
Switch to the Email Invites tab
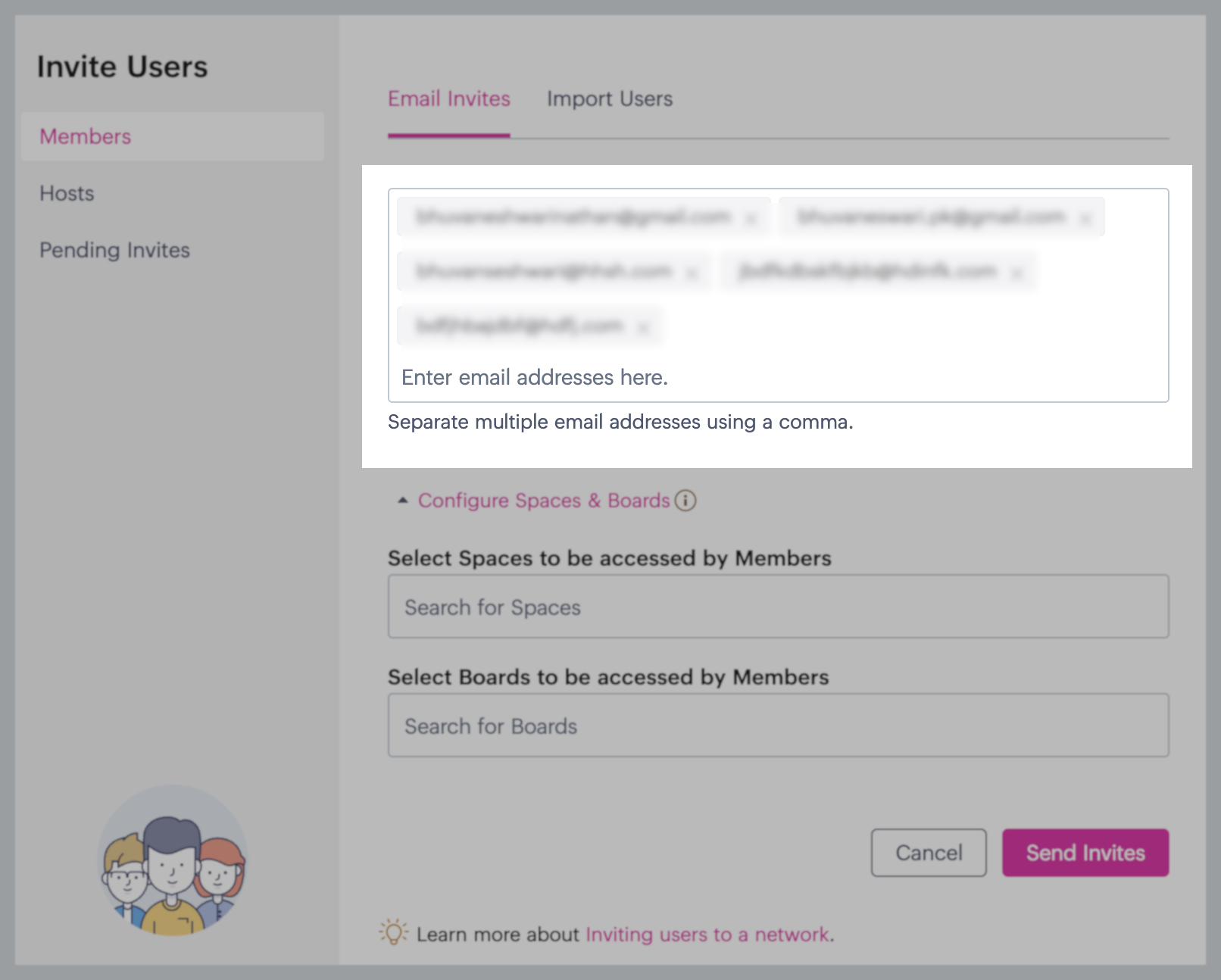[x=449, y=99]
